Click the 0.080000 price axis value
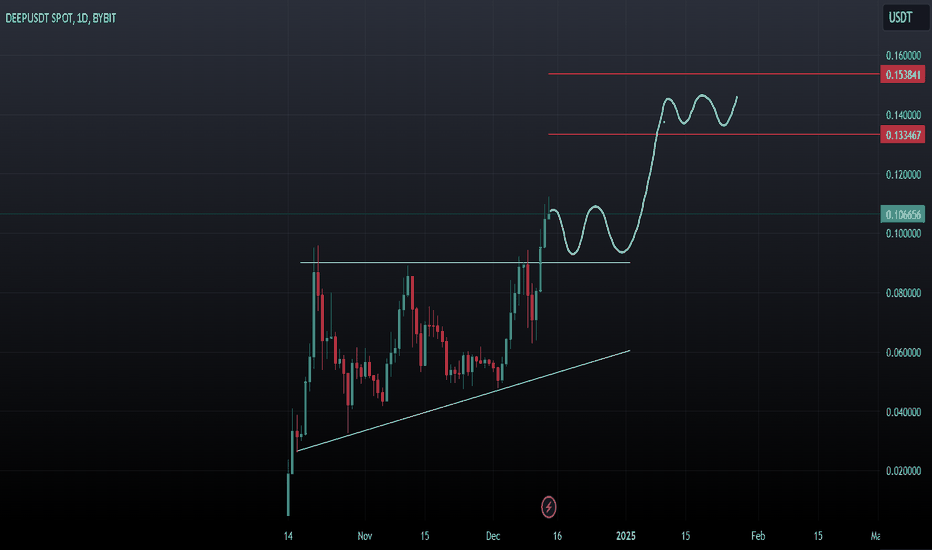The image size is (932, 550). click(x=903, y=293)
